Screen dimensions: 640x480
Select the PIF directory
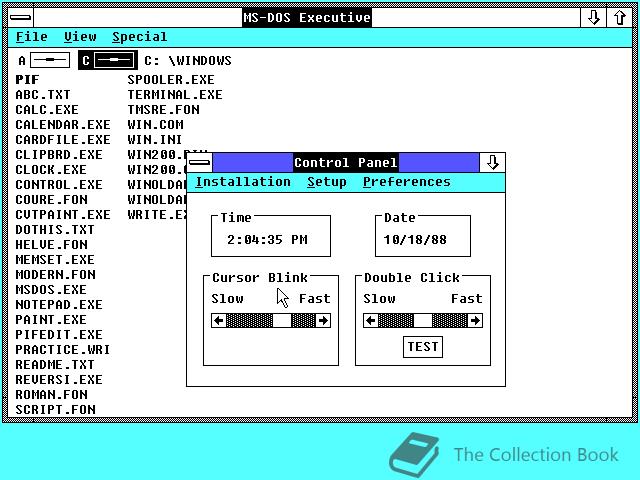pyautogui.click(x=27, y=80)
